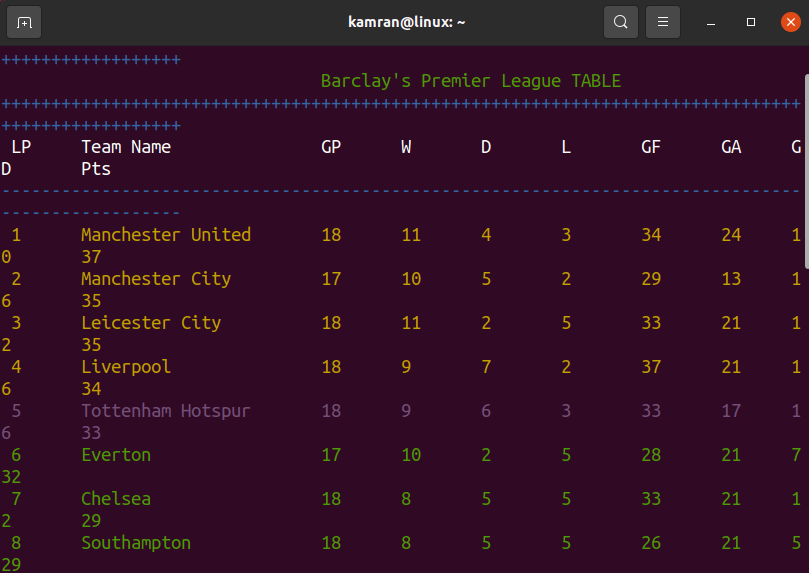Click the search magnifier icon
The image size is (809, 573).
621,22
